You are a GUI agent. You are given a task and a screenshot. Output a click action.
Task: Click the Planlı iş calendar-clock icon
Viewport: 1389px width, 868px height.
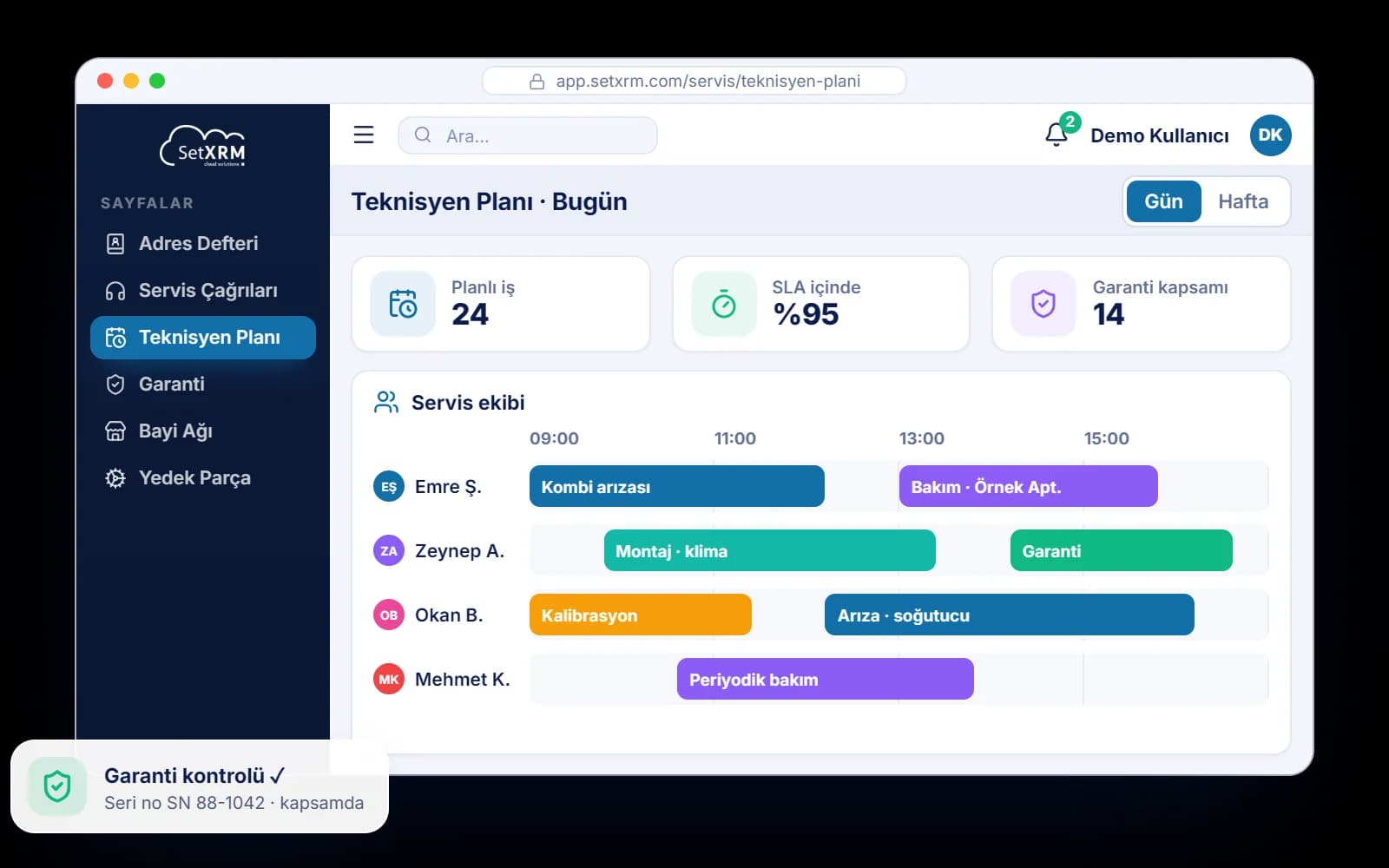tap(403, 304)
